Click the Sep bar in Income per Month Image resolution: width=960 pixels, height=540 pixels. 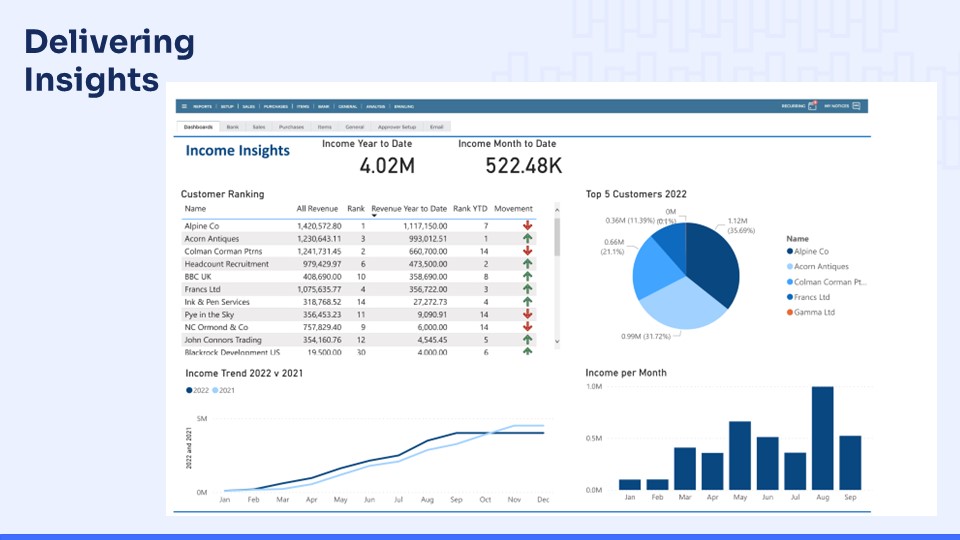click(x=850, y=463)
